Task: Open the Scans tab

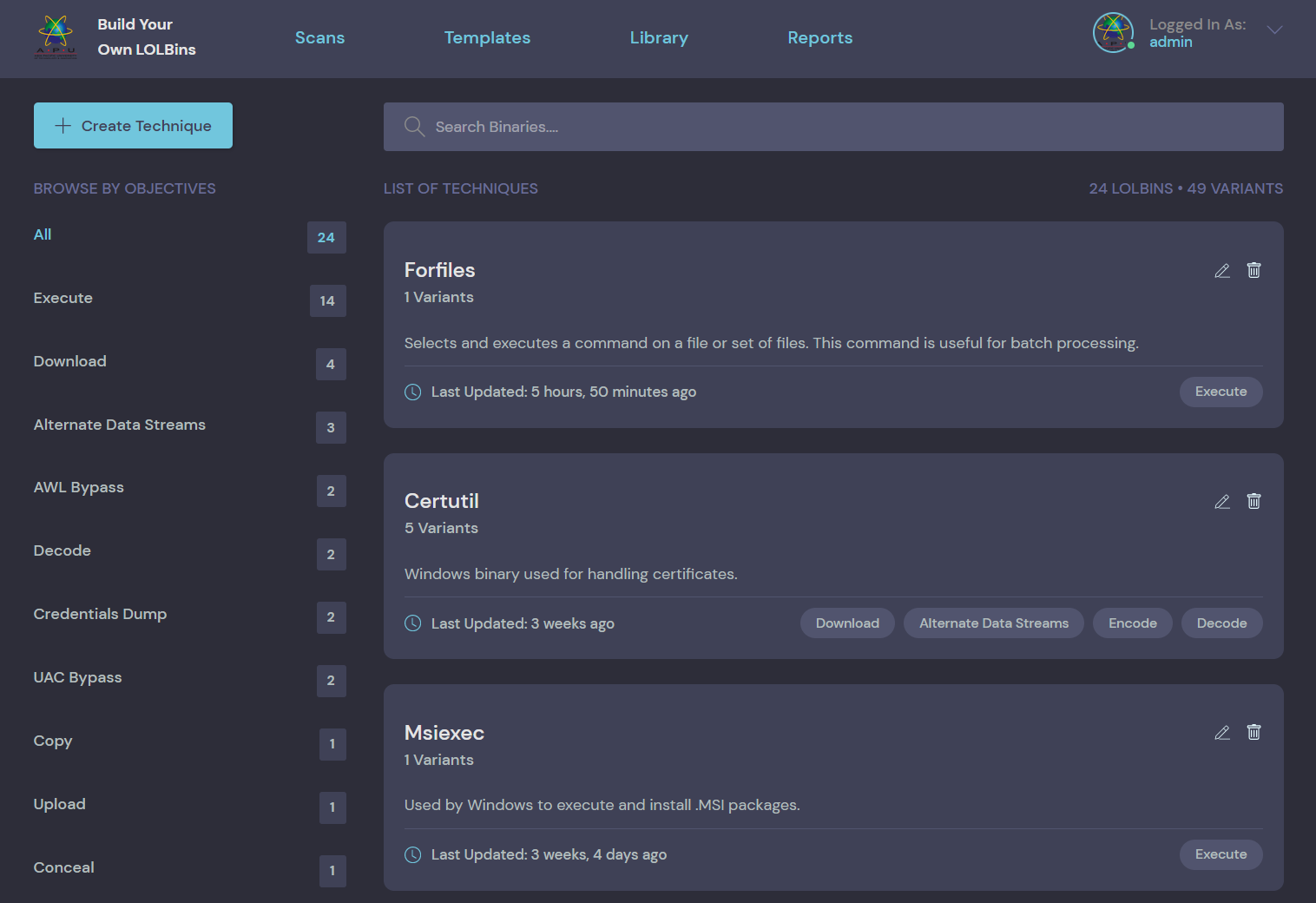Action: click(x=319, y=37)
